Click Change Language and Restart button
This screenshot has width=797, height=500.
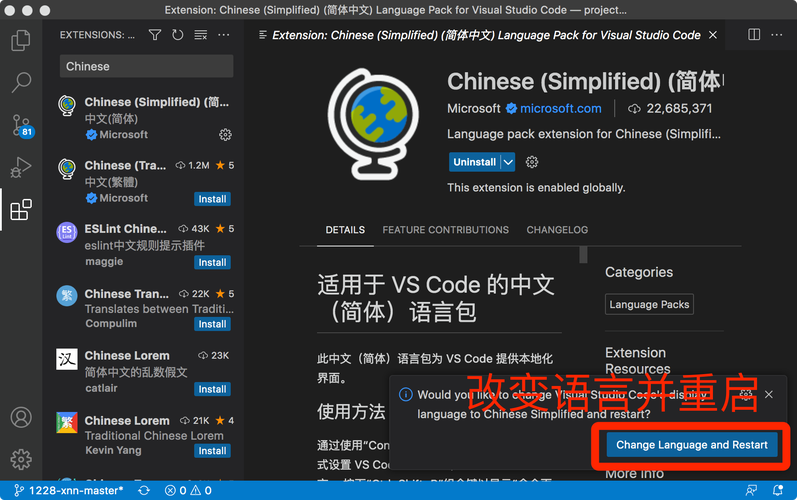692,445
